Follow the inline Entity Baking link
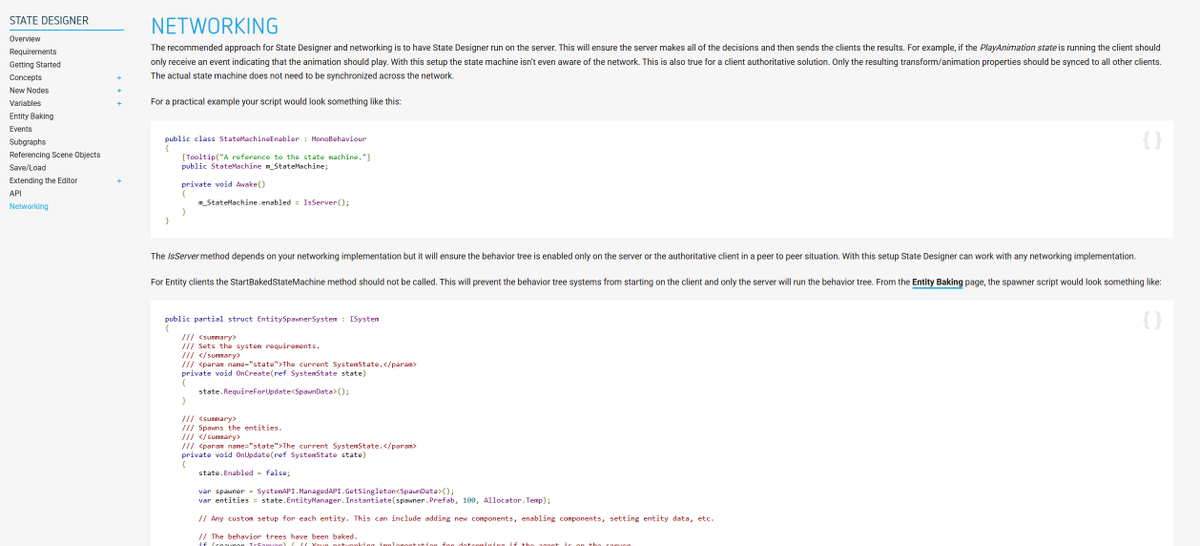Image resolution: width=1200 pixels, height=546 pixels. 937,282
